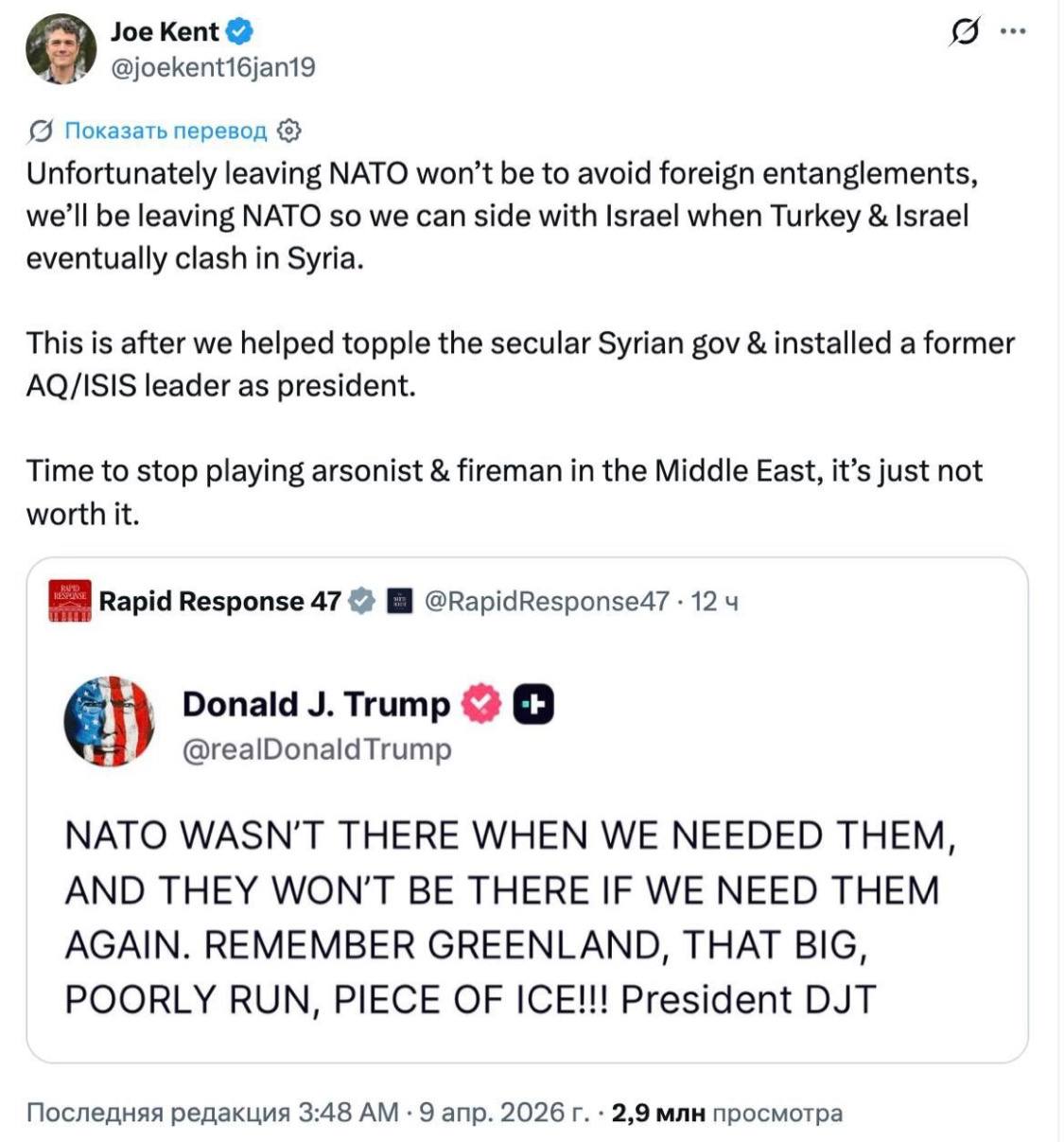Click Joe Kent's profile avatar
The width and height of the screenshot is (1064, 1142).
61,49
